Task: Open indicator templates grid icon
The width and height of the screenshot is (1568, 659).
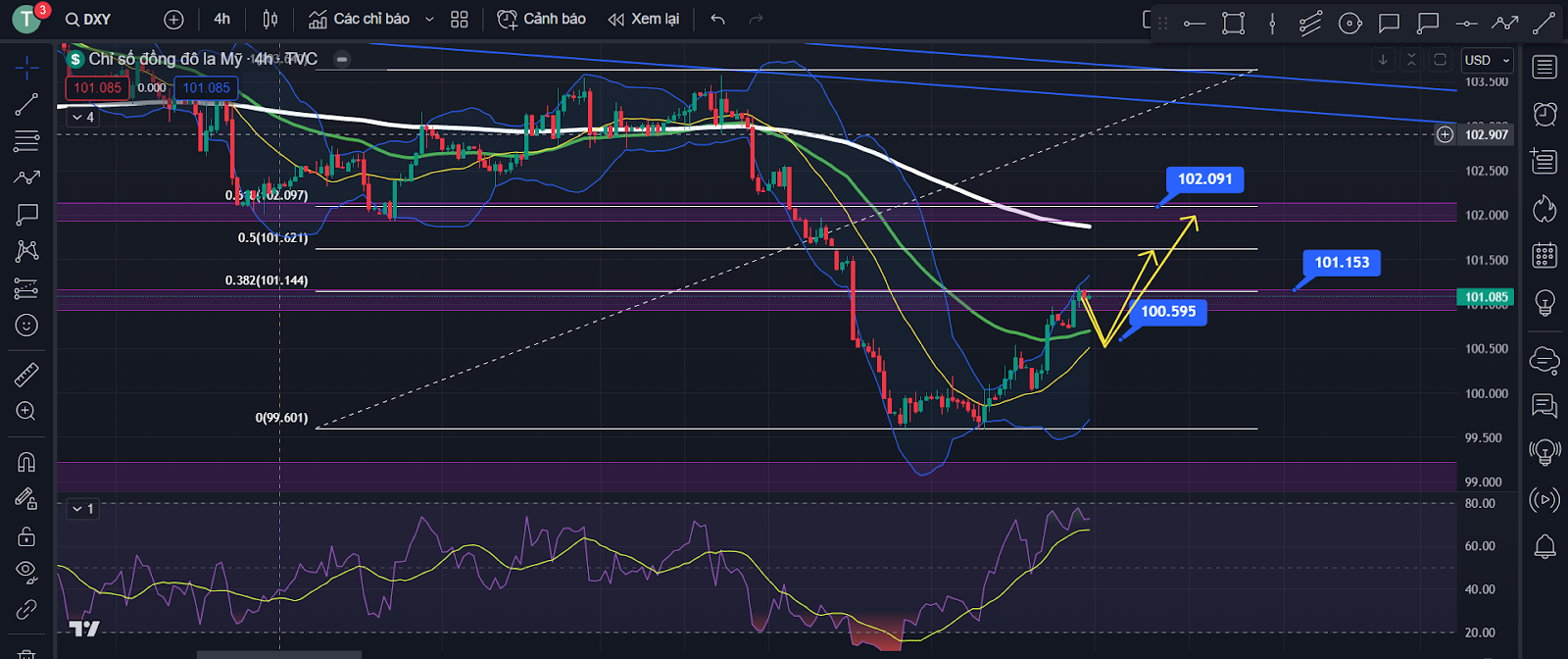Action: click(x=460, y=19)
